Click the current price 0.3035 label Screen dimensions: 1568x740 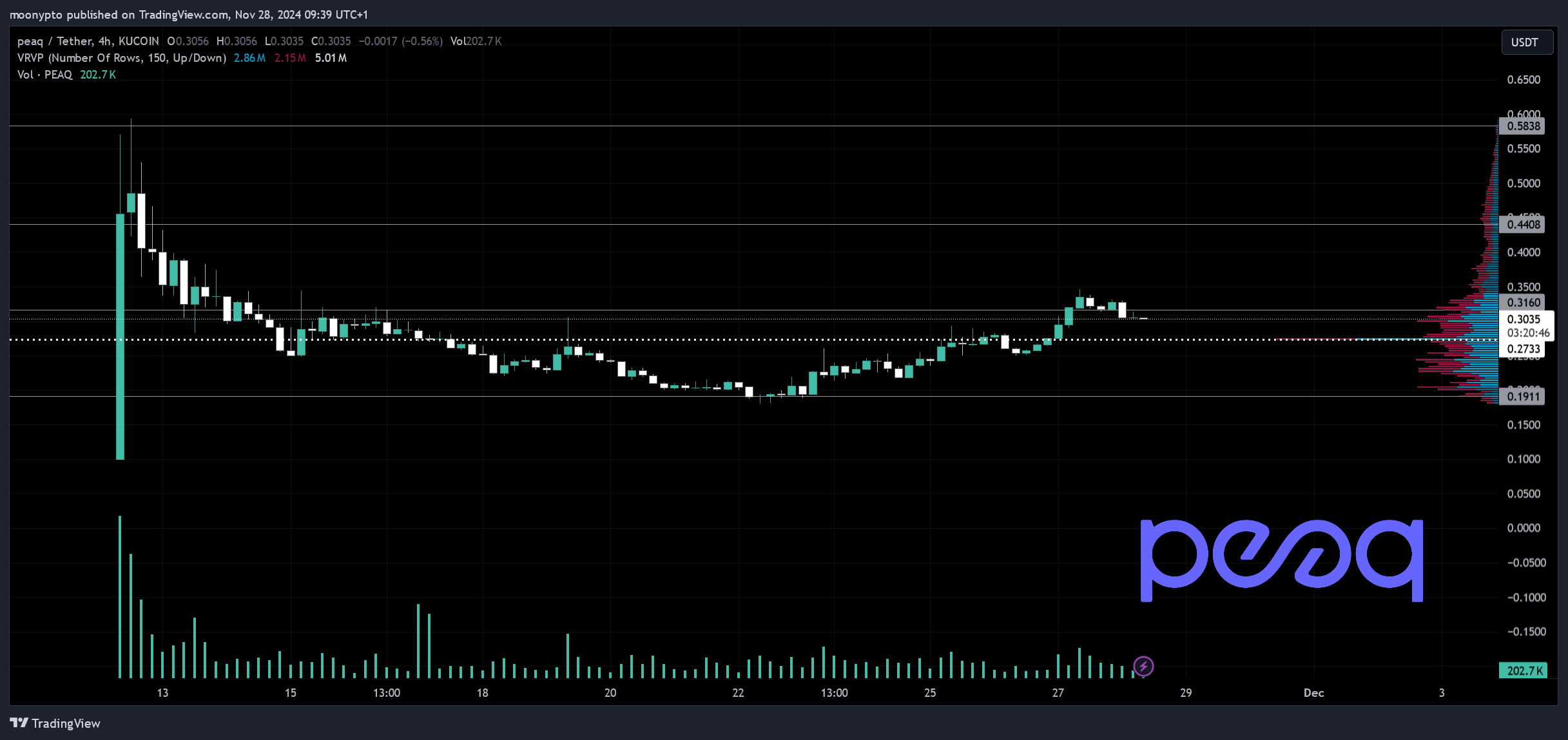click(x=1524, y=319)
